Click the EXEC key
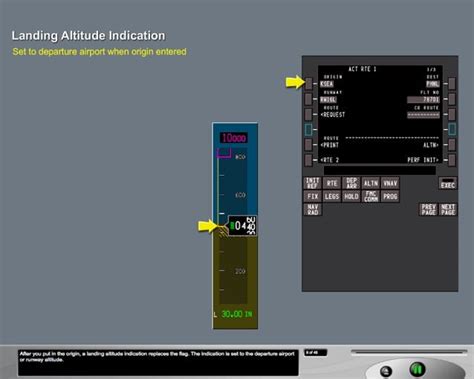474x379 pixels. tap(448, 183)
